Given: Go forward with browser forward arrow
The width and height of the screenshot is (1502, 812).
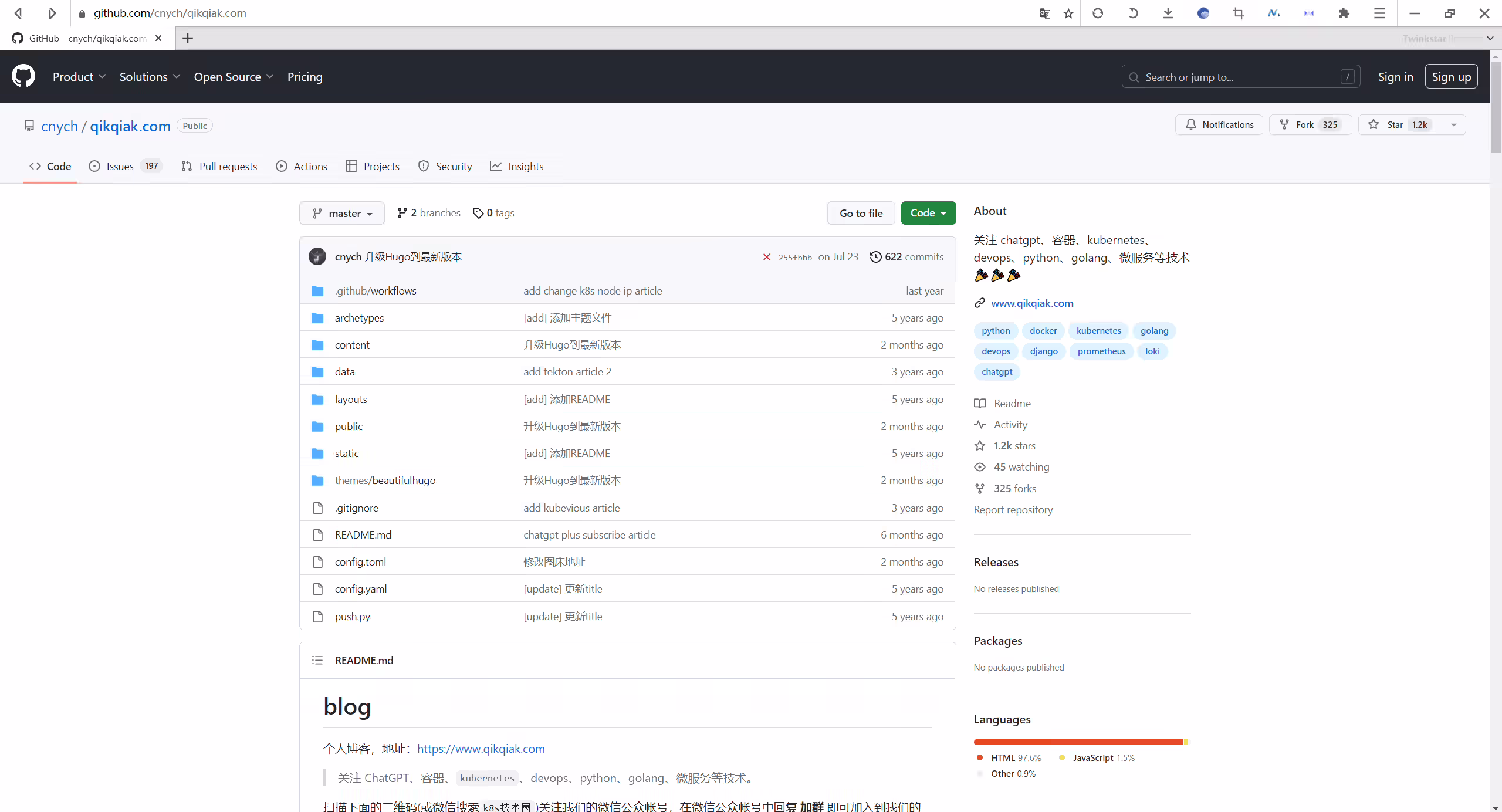Looking at the screenshot, I should coord(52,13).
